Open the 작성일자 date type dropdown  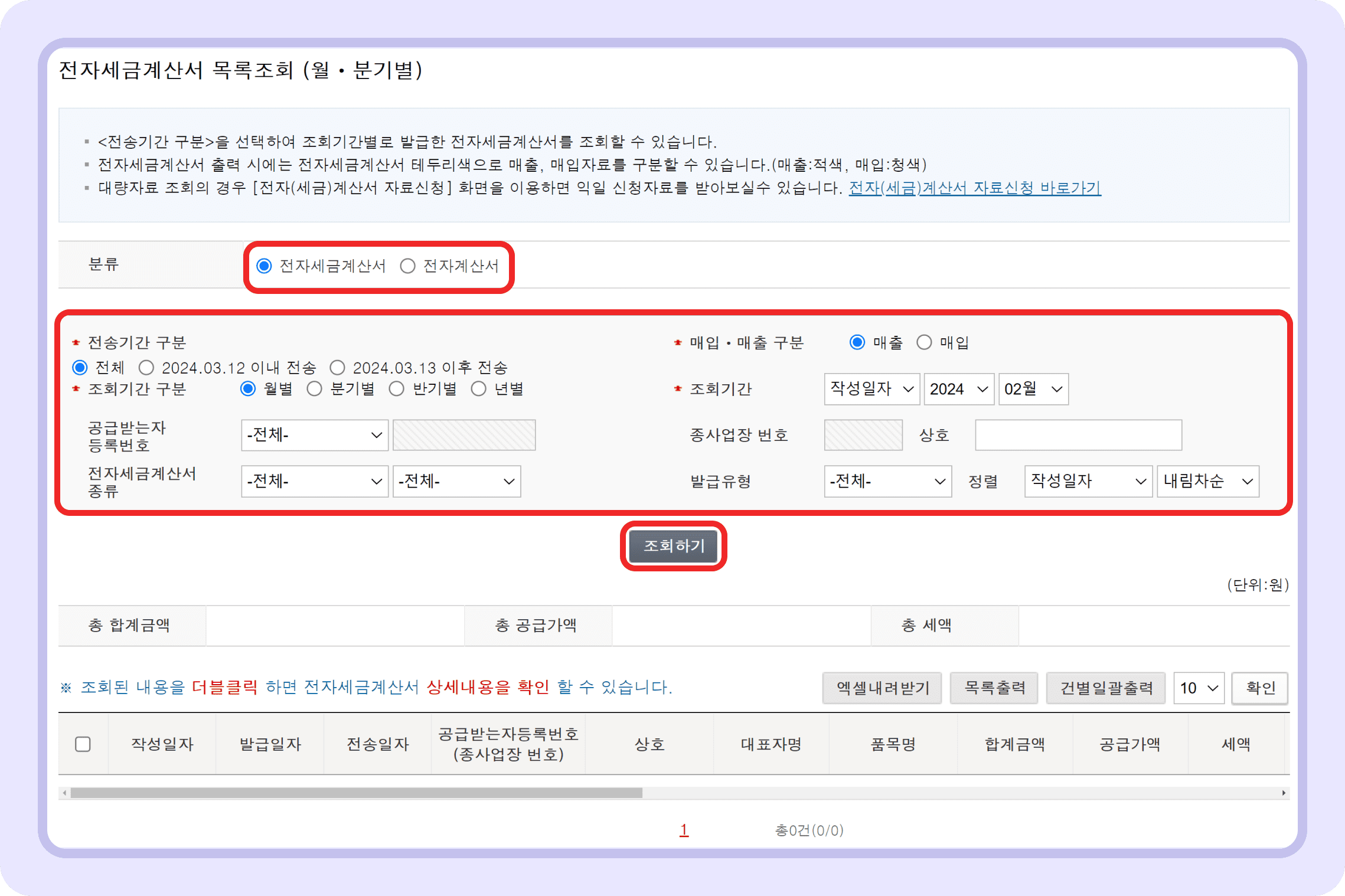point(871,389)
